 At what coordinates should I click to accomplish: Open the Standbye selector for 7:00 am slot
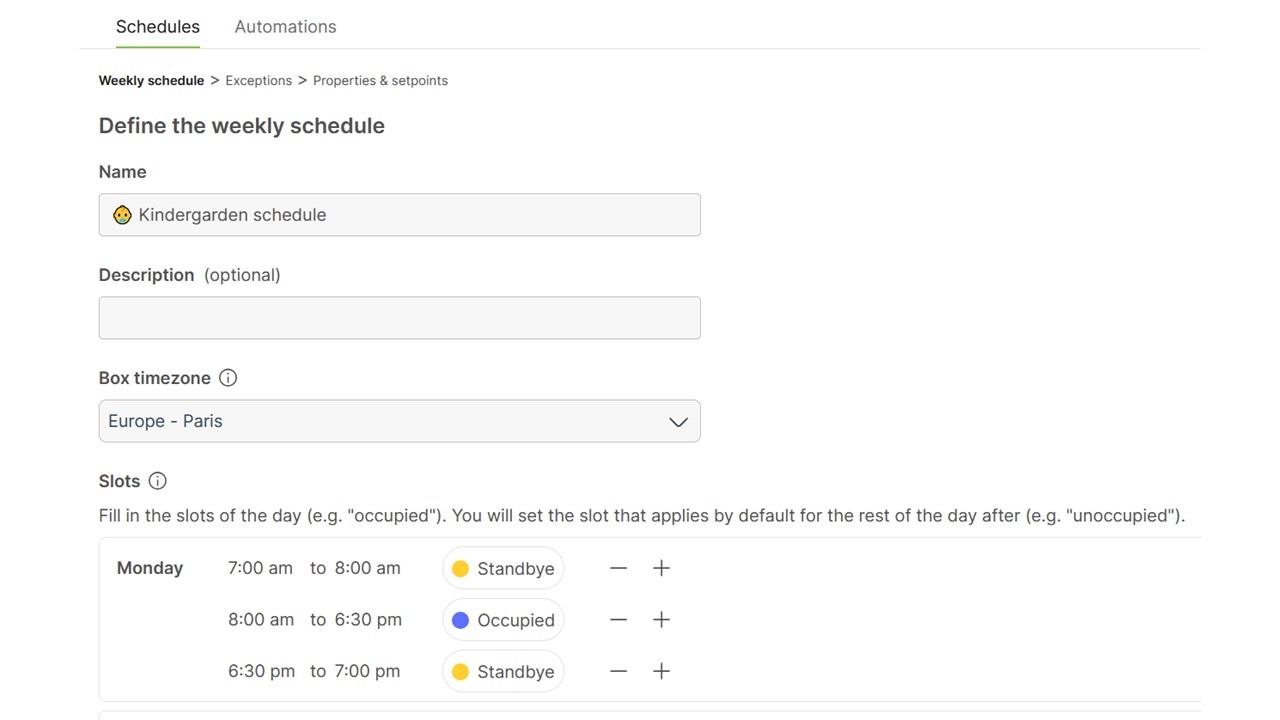tap(503, 568)
